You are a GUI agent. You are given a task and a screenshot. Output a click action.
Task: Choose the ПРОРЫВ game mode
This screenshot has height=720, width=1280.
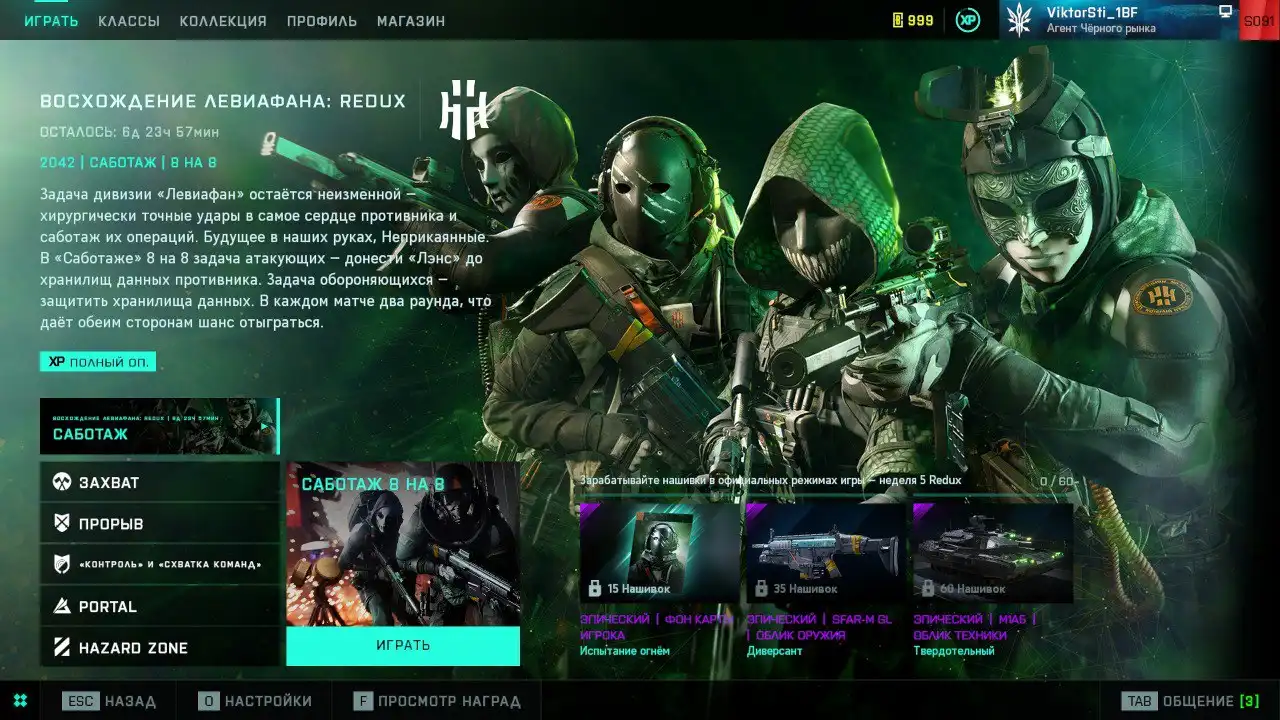160,523
